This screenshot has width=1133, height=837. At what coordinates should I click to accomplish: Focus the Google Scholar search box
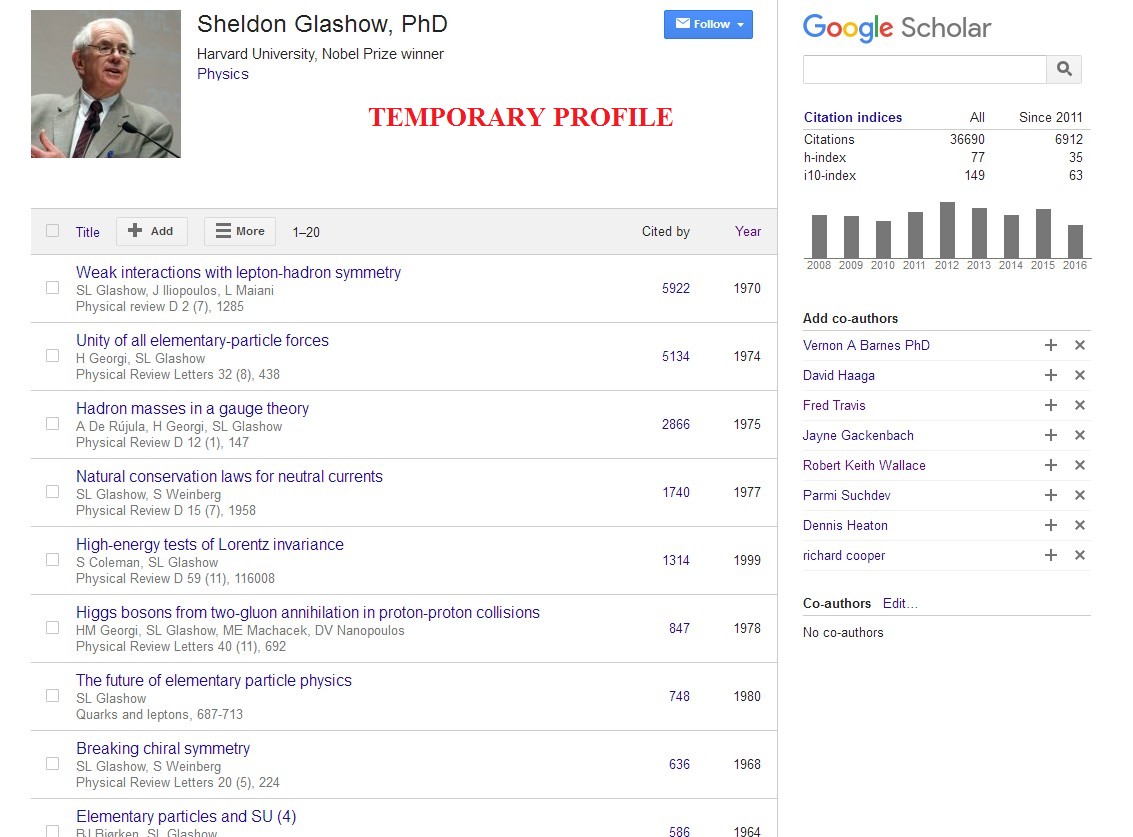[924, 69]
